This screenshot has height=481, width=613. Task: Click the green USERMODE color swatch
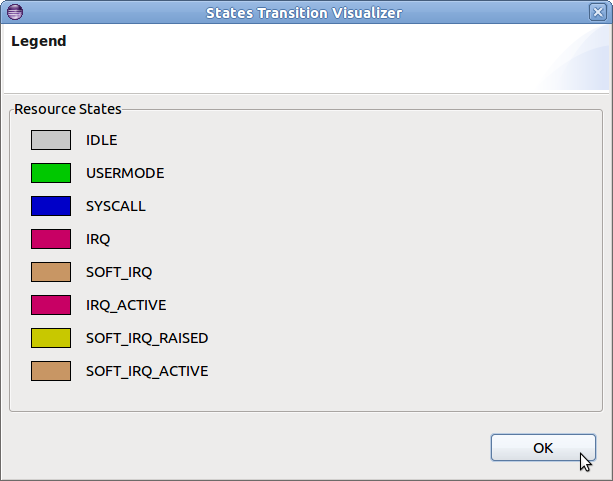click(x=51, y=173)
